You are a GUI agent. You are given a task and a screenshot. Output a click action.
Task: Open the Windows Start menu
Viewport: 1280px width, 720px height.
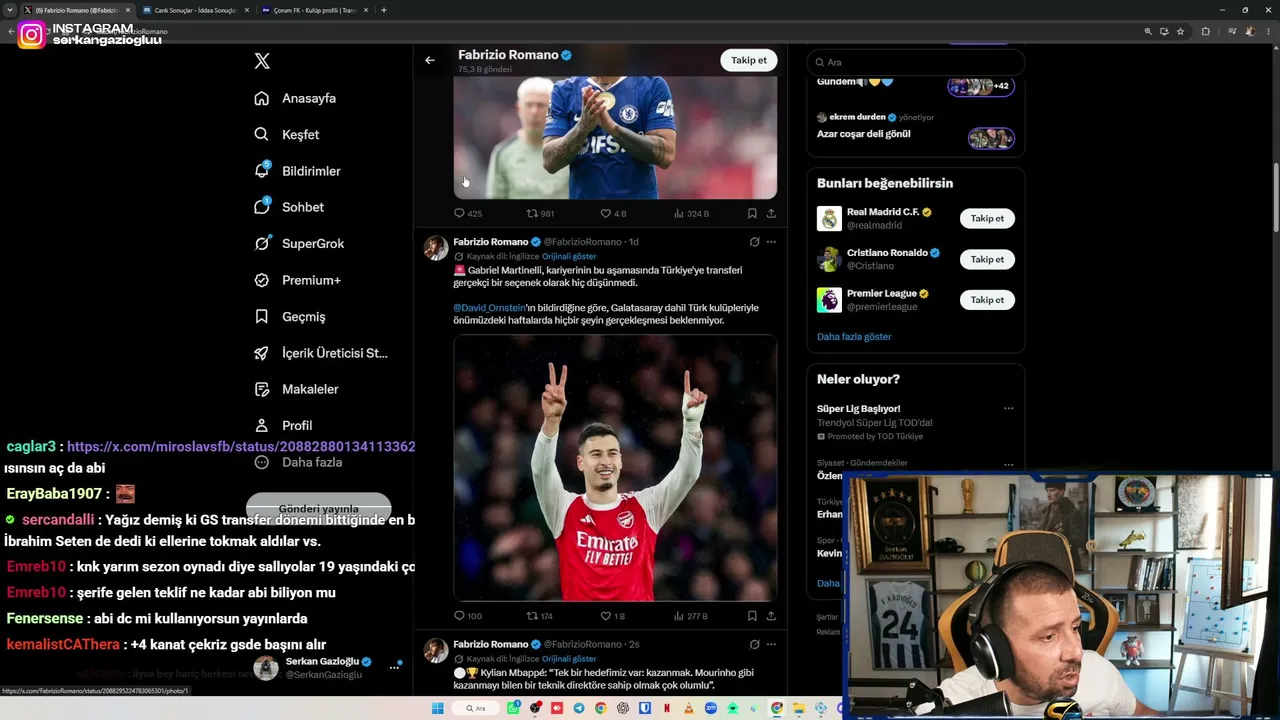437,708
